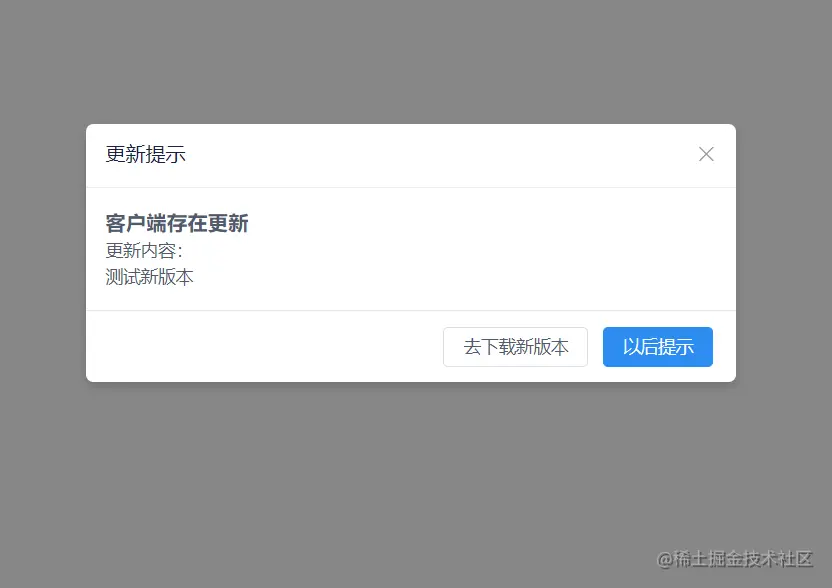Click gray backdrop left of dialog
This screenshot has width=832, height=588.
(x=42, y=253)
